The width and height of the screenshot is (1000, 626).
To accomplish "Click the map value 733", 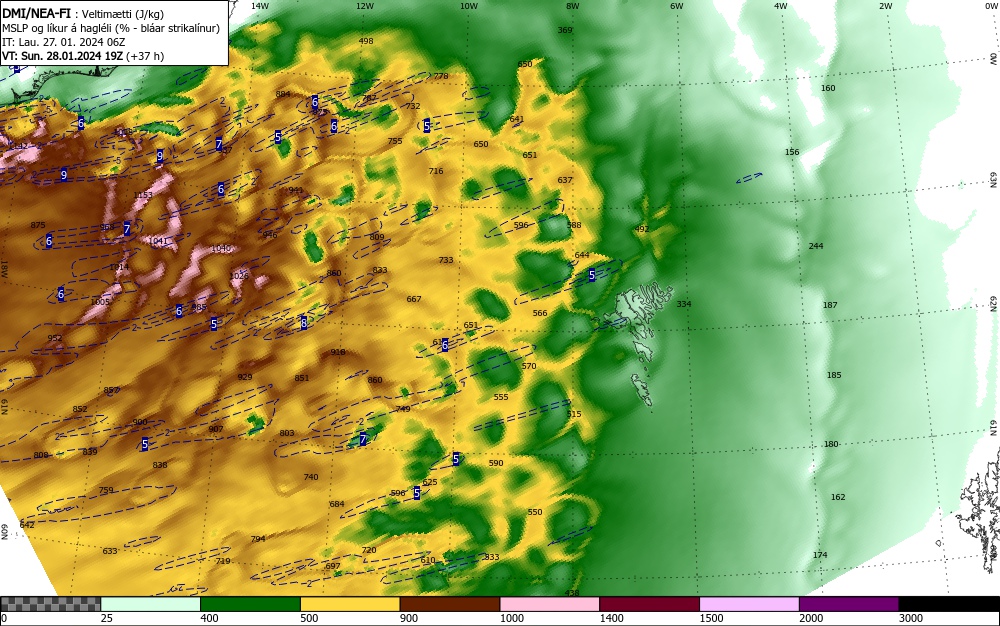I will coord(446,260).
